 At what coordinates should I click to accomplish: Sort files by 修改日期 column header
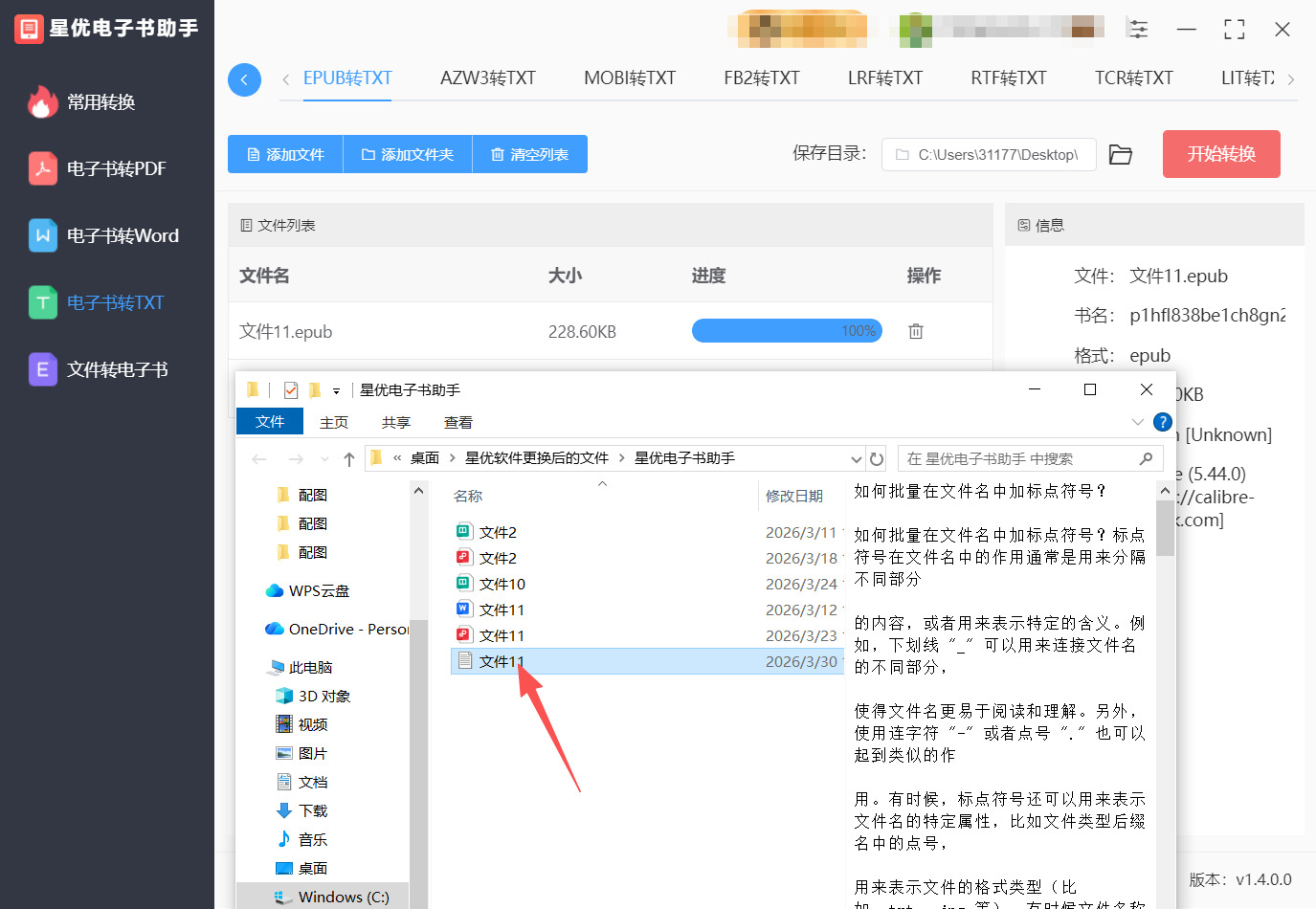tap(794, 496)
